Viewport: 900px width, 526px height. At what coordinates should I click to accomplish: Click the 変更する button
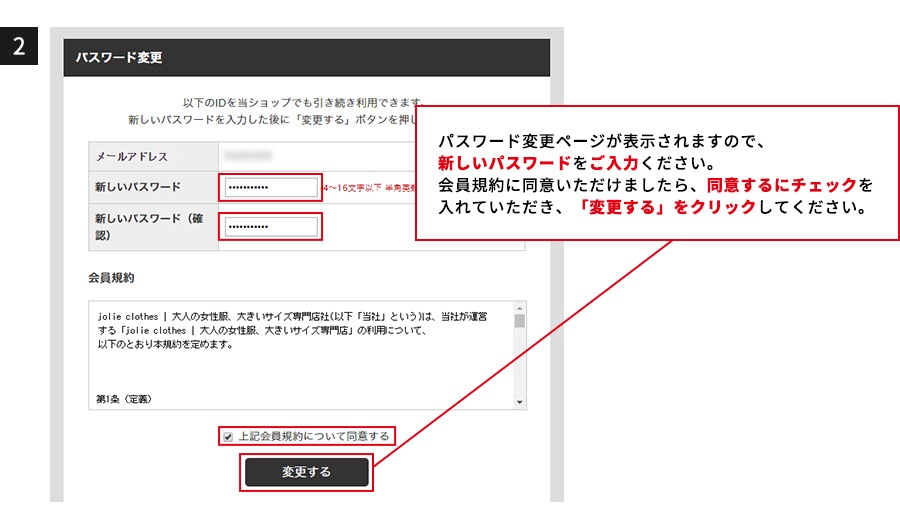(x=306, y=472)
